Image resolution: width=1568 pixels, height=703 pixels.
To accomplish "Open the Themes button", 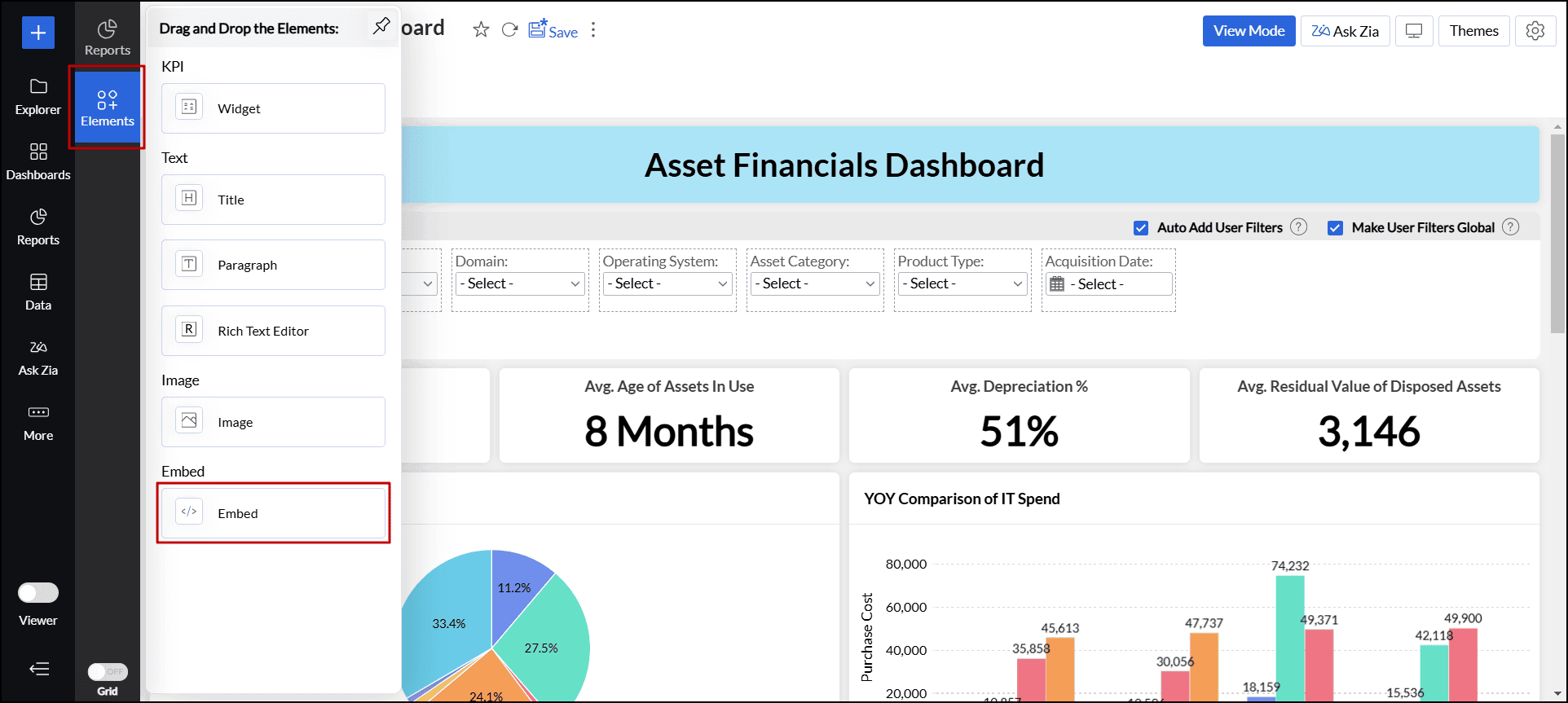I will 1473,31.
